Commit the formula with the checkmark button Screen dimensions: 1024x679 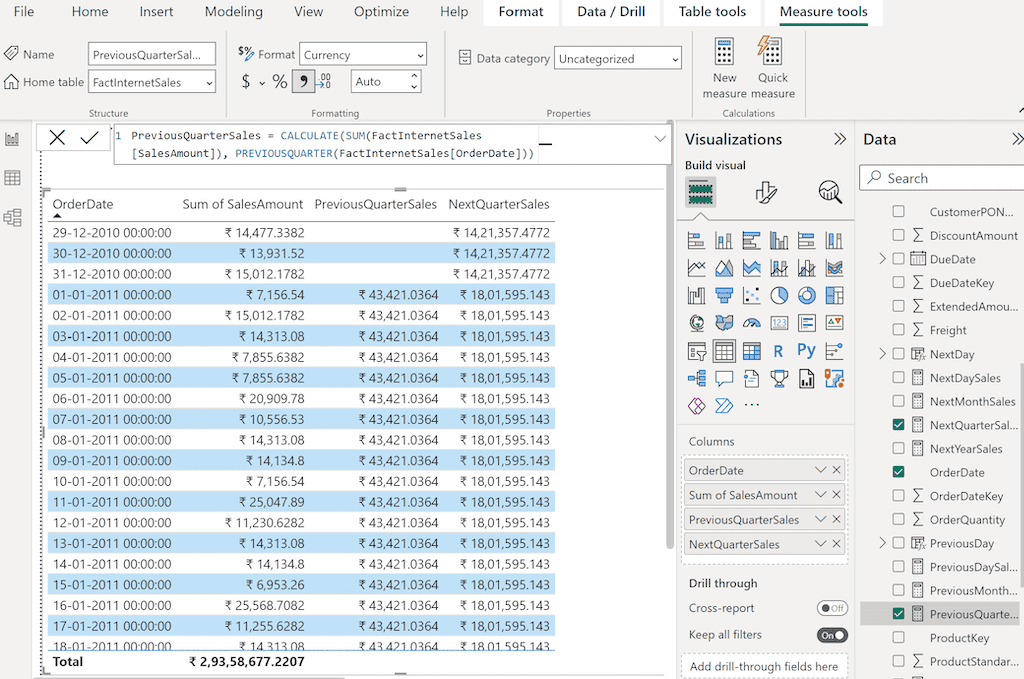tap(89, 136)
